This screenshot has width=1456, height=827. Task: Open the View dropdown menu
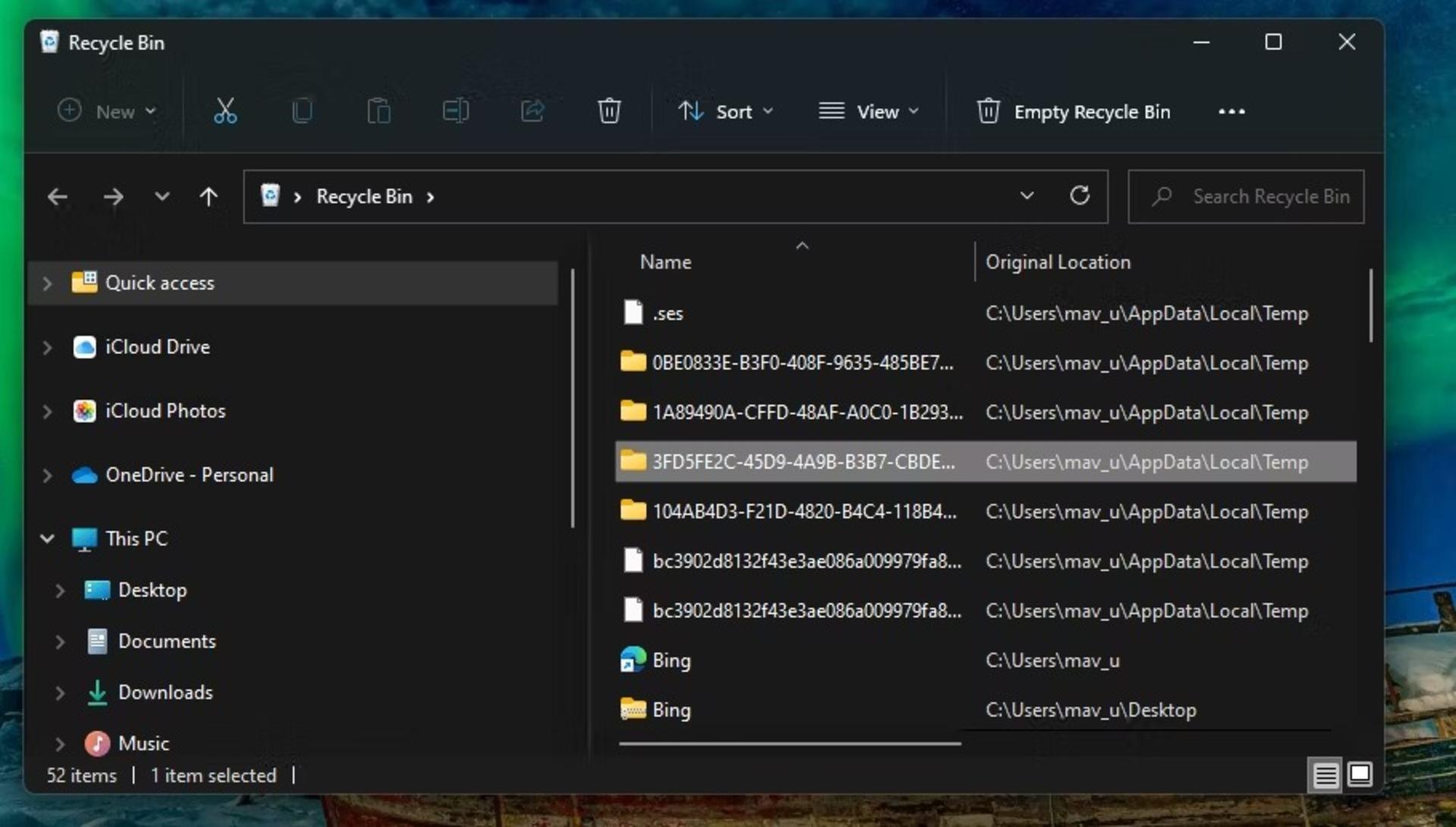coord(869,111)
